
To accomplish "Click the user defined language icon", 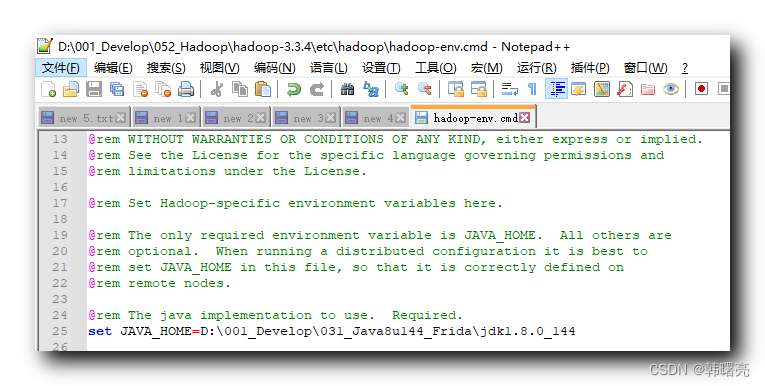I will pos(579,89).
